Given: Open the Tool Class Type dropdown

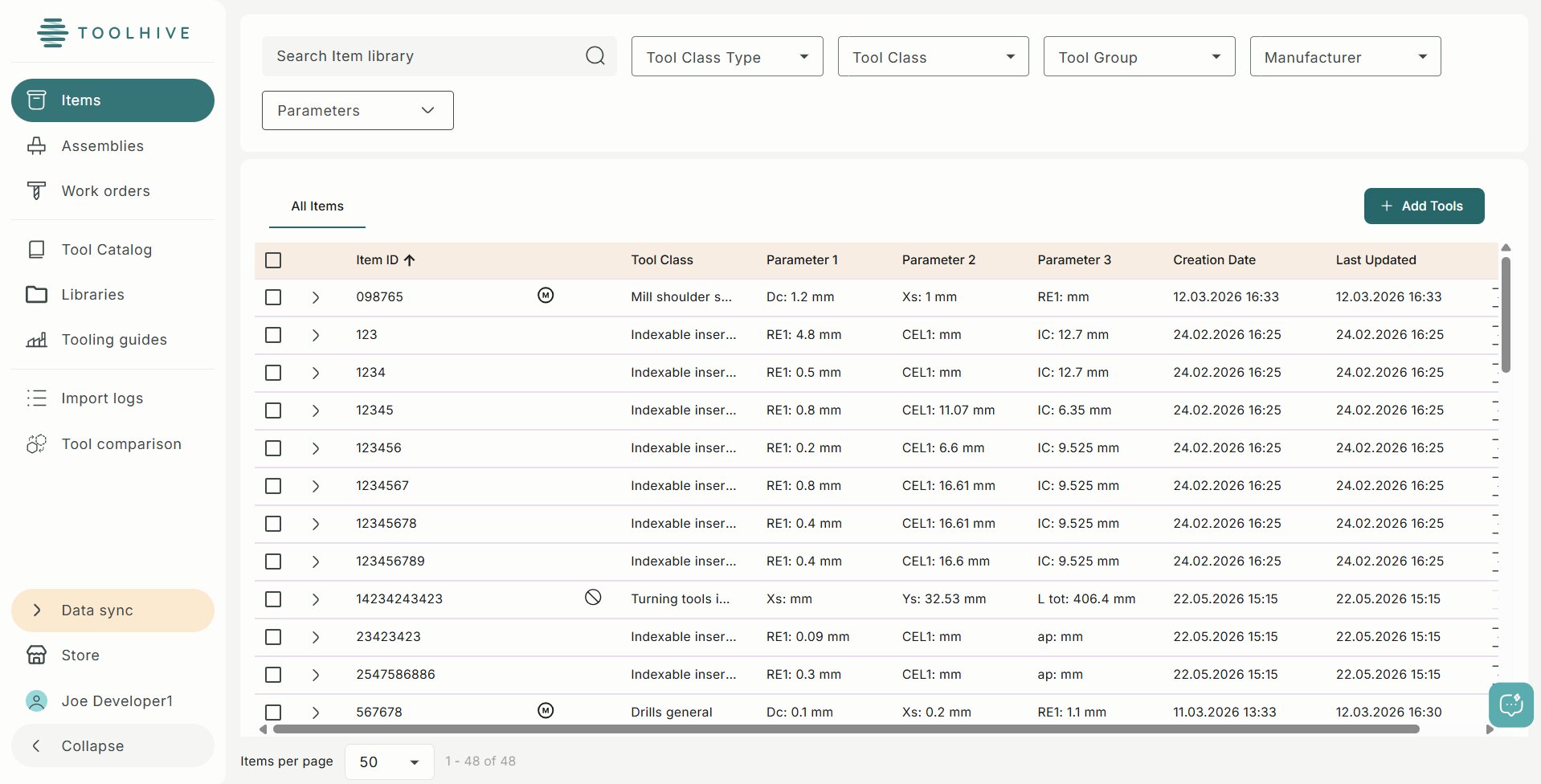Looking at the screenshot, I should [727, 56].
